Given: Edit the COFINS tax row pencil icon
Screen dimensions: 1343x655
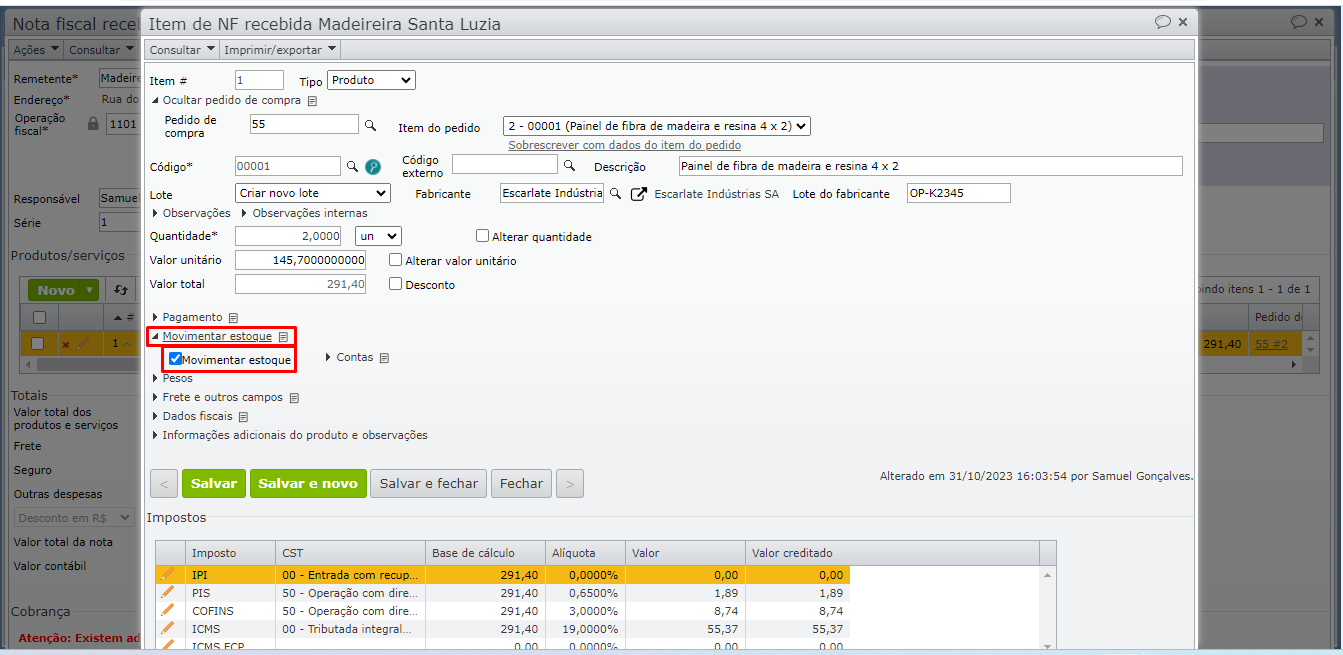Looking at the screenshot, I should [168, 610].
